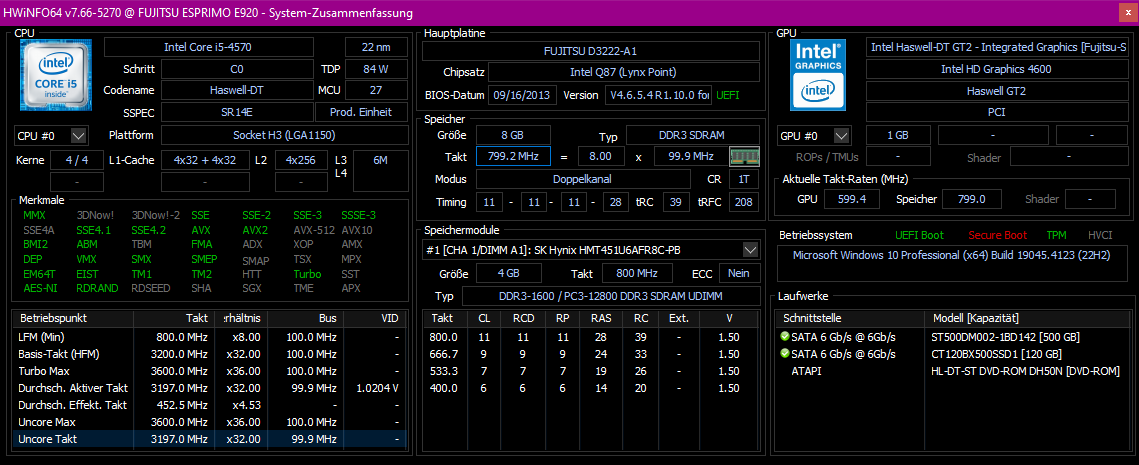This screenshot has height=465, width=1139.
Task: Open the CPU #0 selector dropdown
Action: [x=79, y=136]
